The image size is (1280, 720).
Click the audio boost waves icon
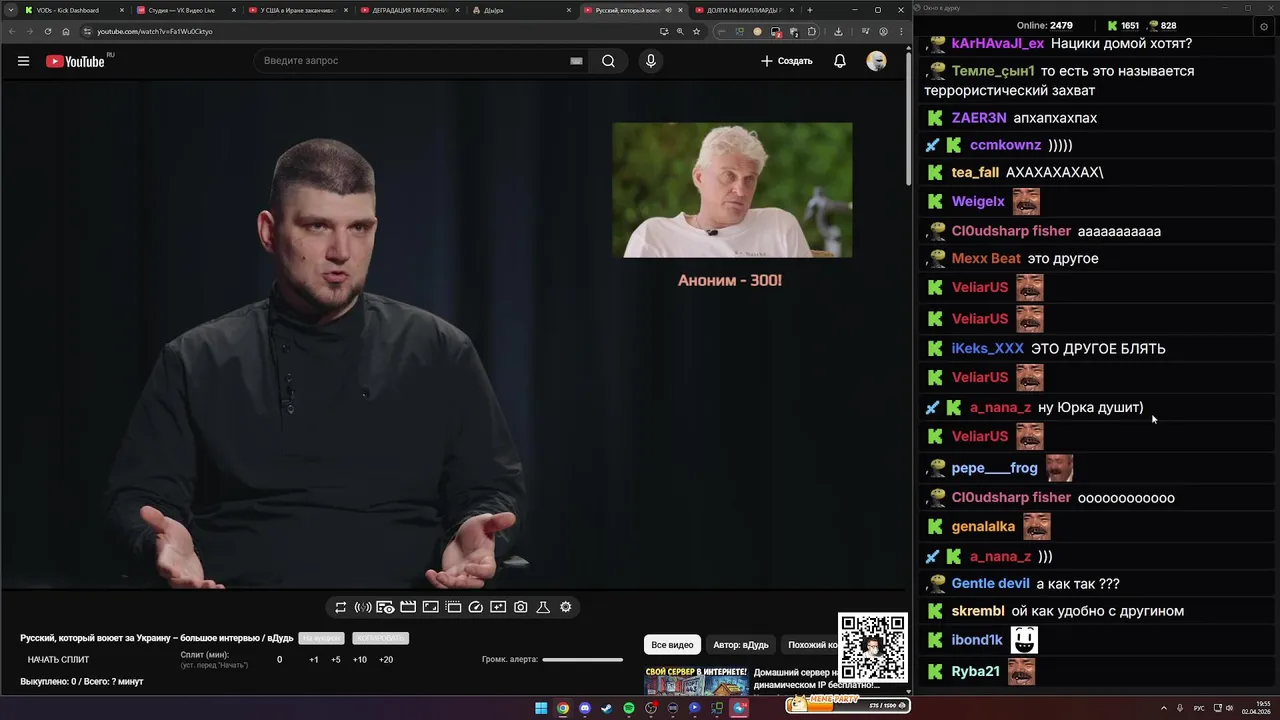[x=363, y=607]
